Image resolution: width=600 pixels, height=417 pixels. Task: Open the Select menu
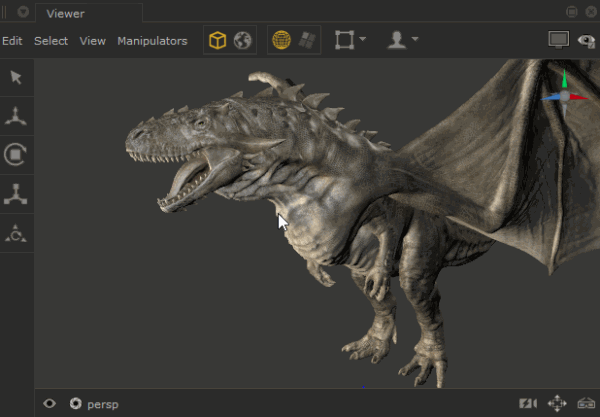pos(51,41)
